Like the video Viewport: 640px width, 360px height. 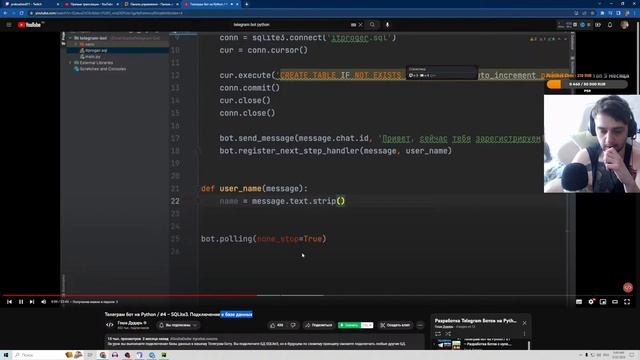277,325
